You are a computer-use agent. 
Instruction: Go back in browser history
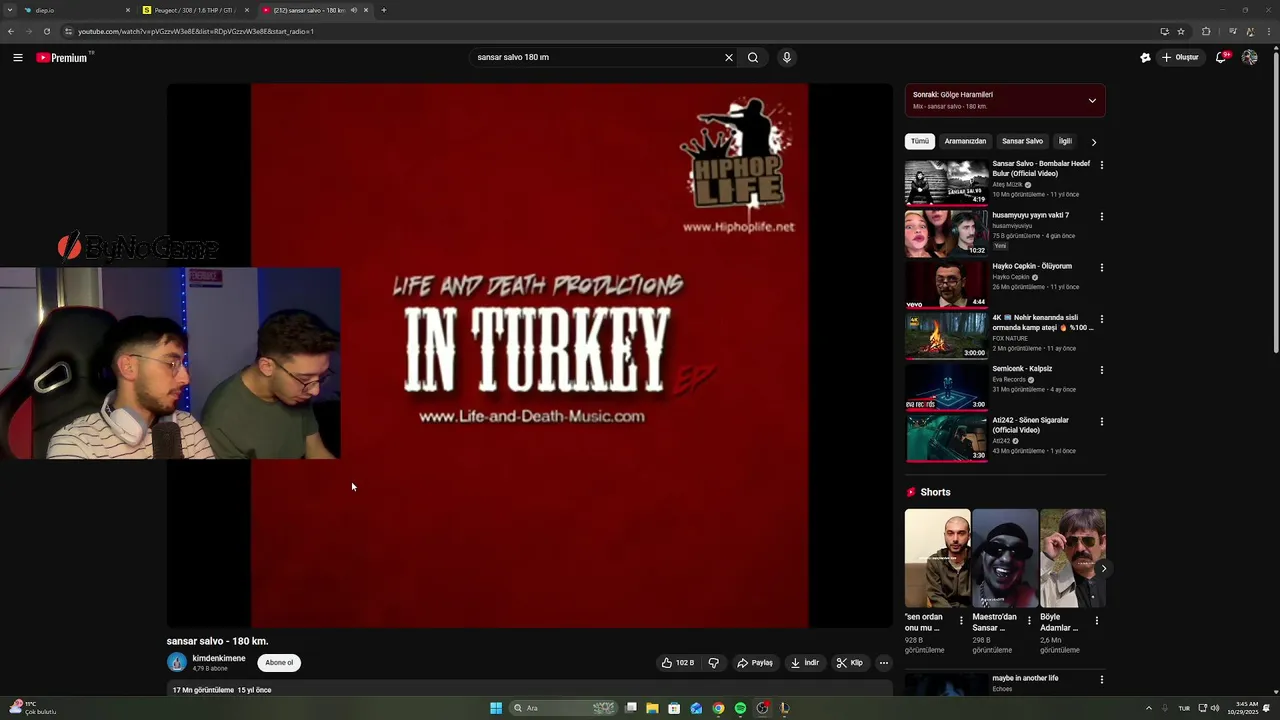point(11,31)
